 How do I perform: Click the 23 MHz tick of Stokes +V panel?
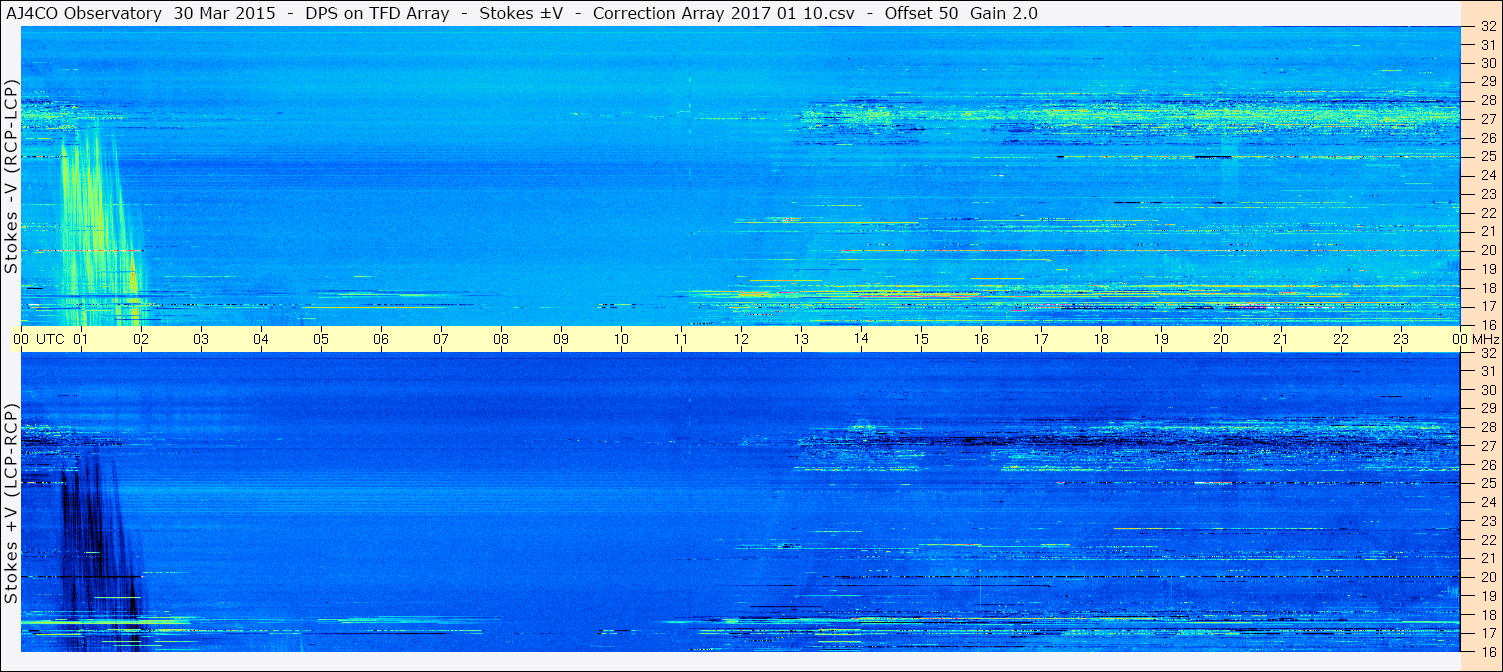coord(1487,521)
